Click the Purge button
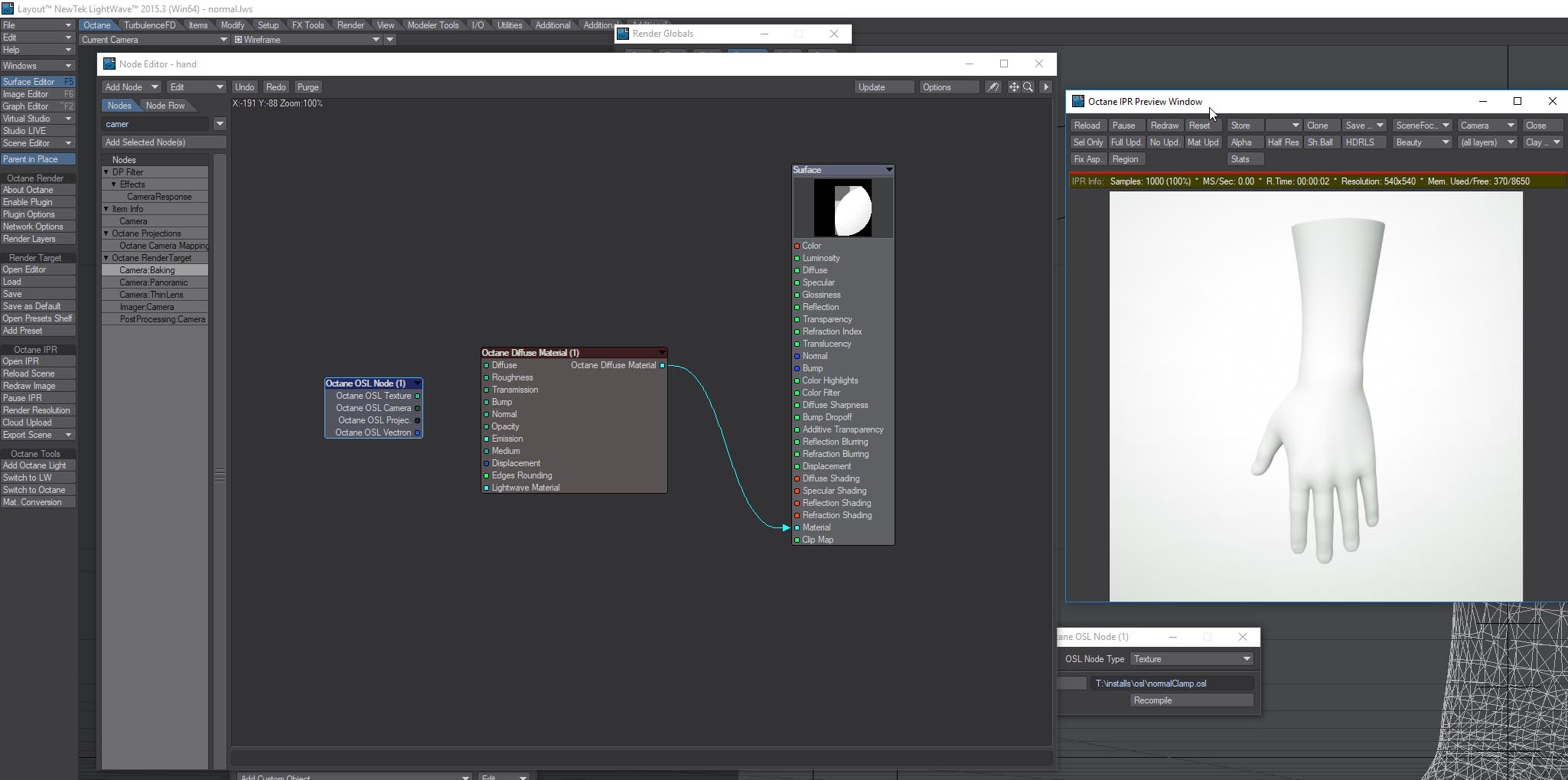This screenshot has height=780, width=1568. pyautogui.click(x=308, y=87)
